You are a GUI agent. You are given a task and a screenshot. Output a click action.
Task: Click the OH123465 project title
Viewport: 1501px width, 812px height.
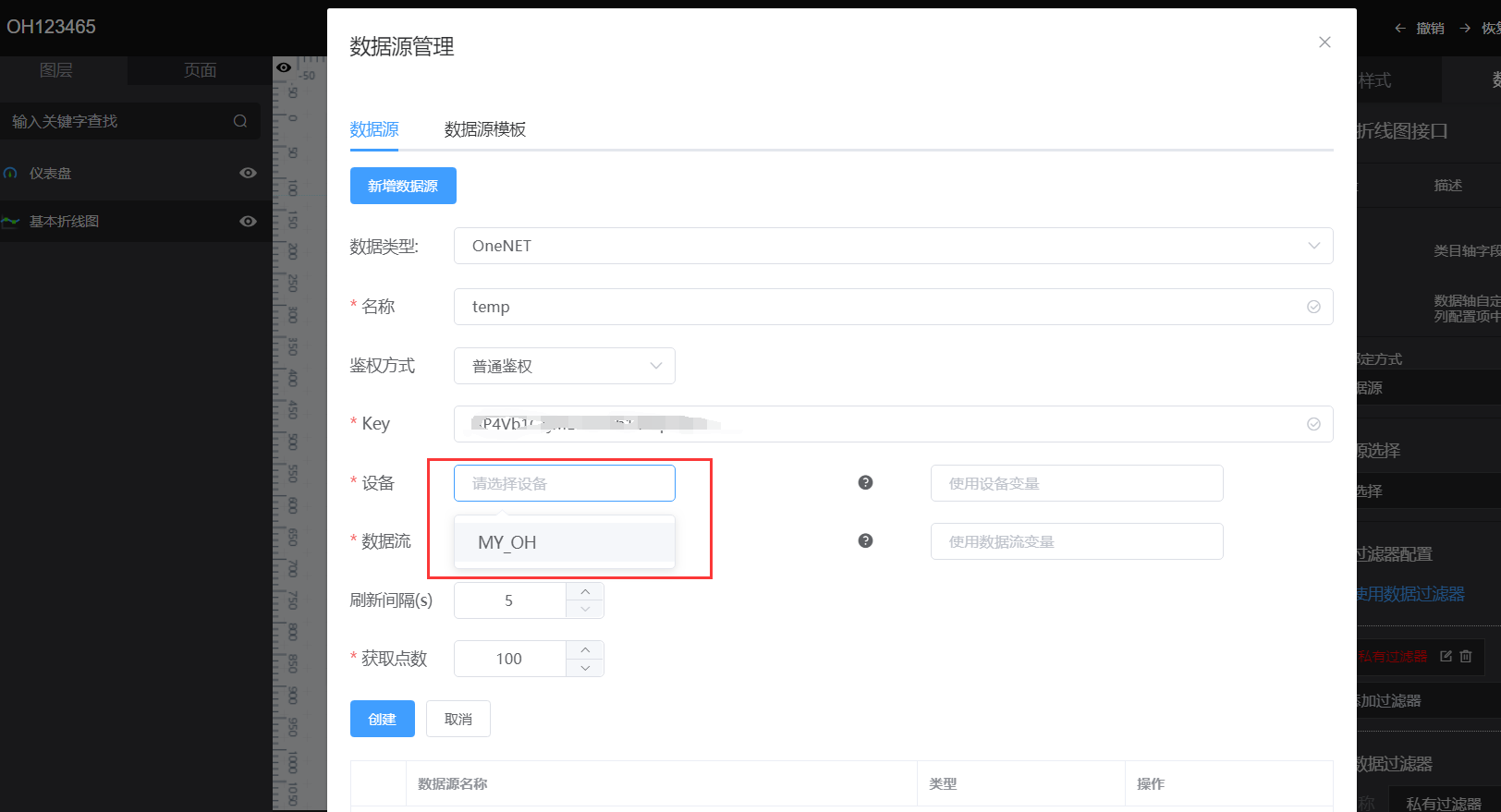pos(51,27)
